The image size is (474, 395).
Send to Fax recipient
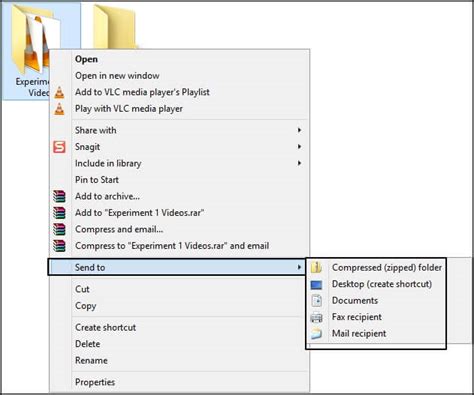point(357,317)
